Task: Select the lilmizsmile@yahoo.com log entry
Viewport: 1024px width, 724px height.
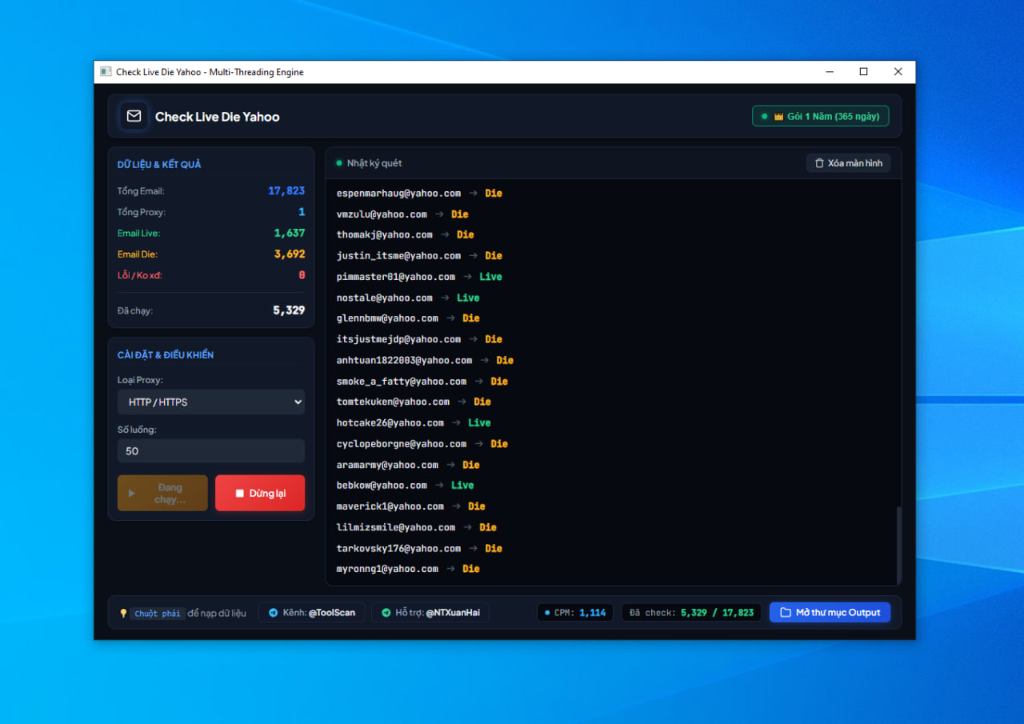Action: 416,527
